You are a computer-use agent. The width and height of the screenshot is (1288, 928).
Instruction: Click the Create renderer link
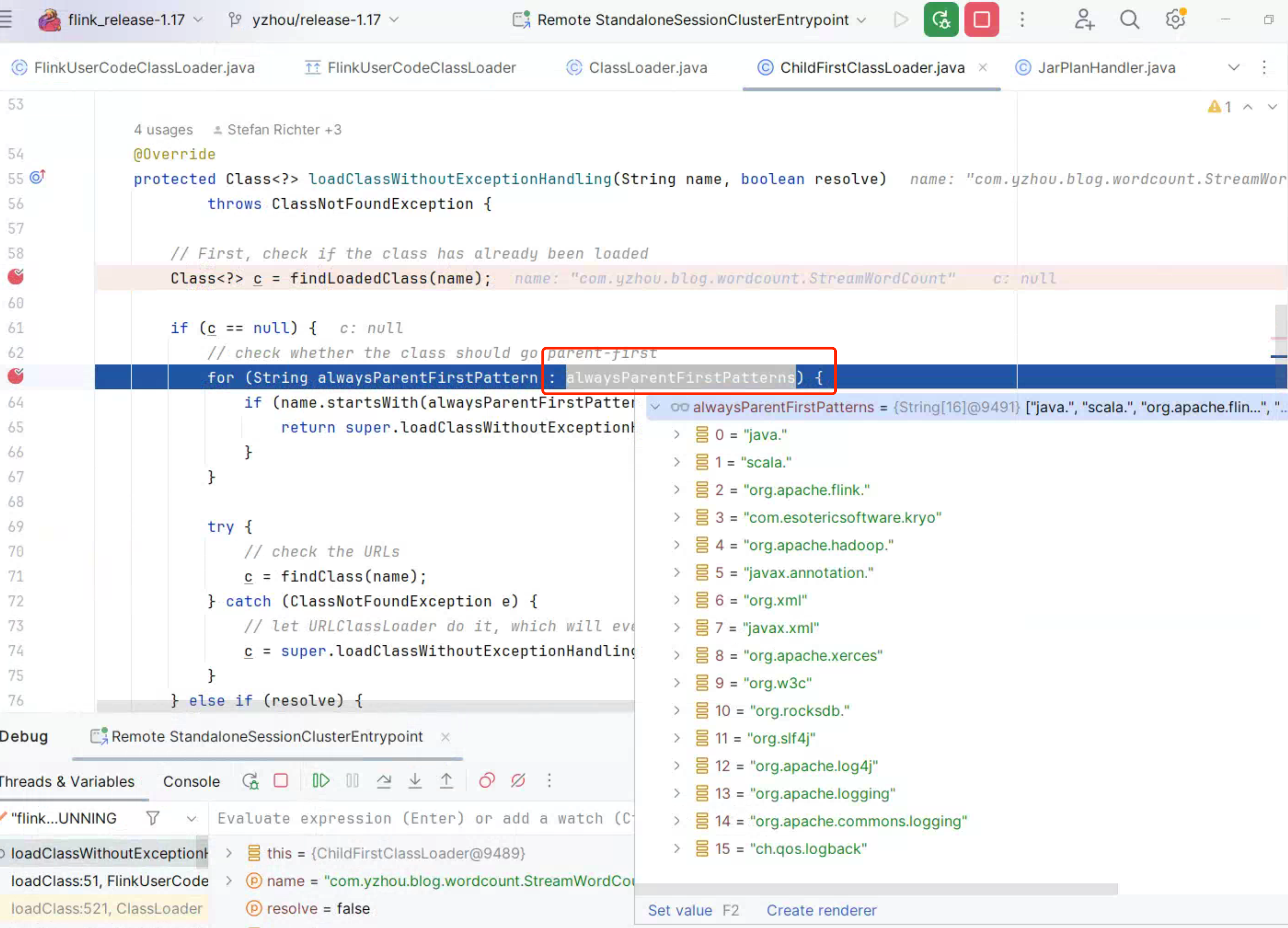(821, 910)
